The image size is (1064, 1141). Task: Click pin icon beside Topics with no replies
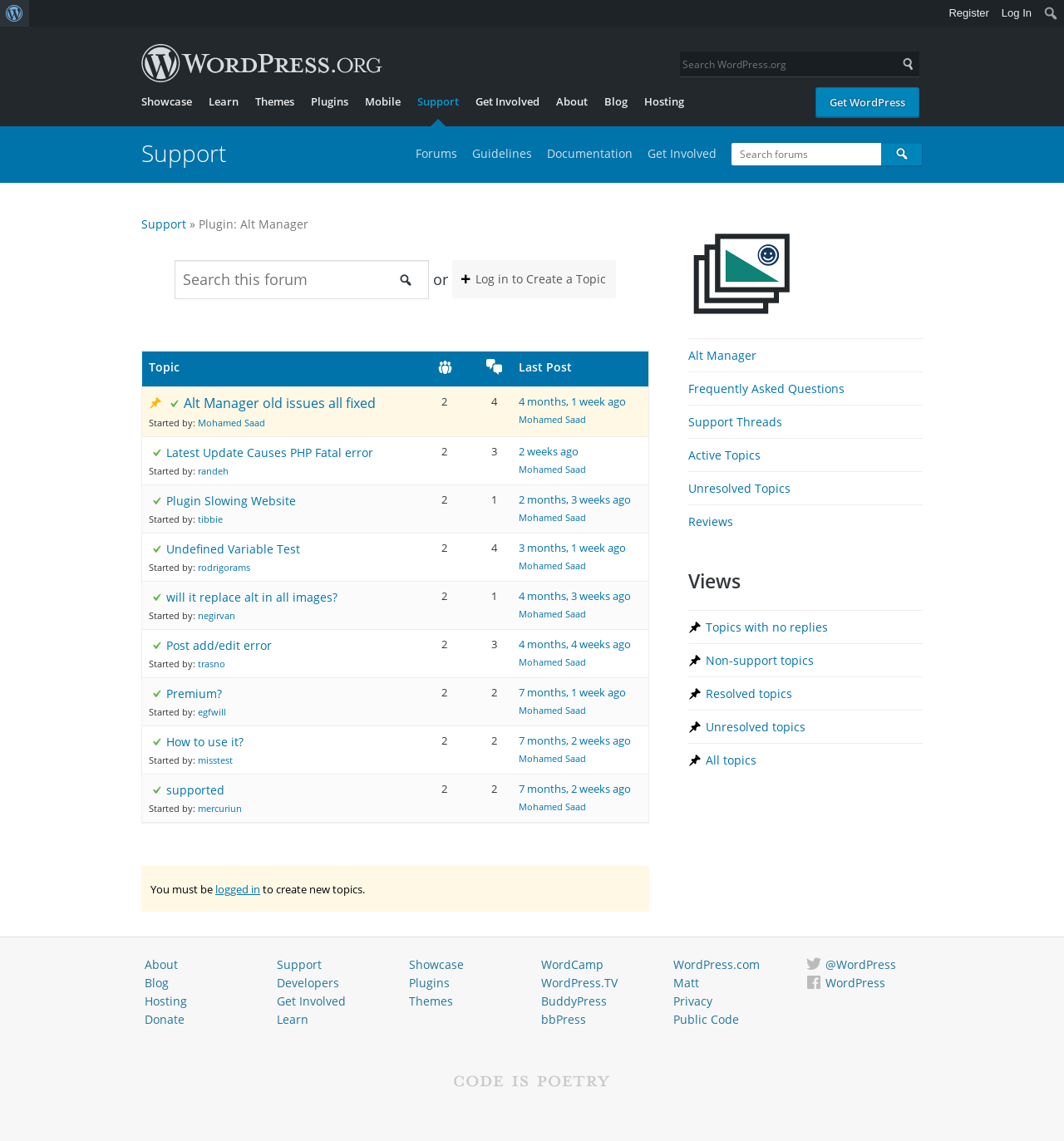[695, 627]
